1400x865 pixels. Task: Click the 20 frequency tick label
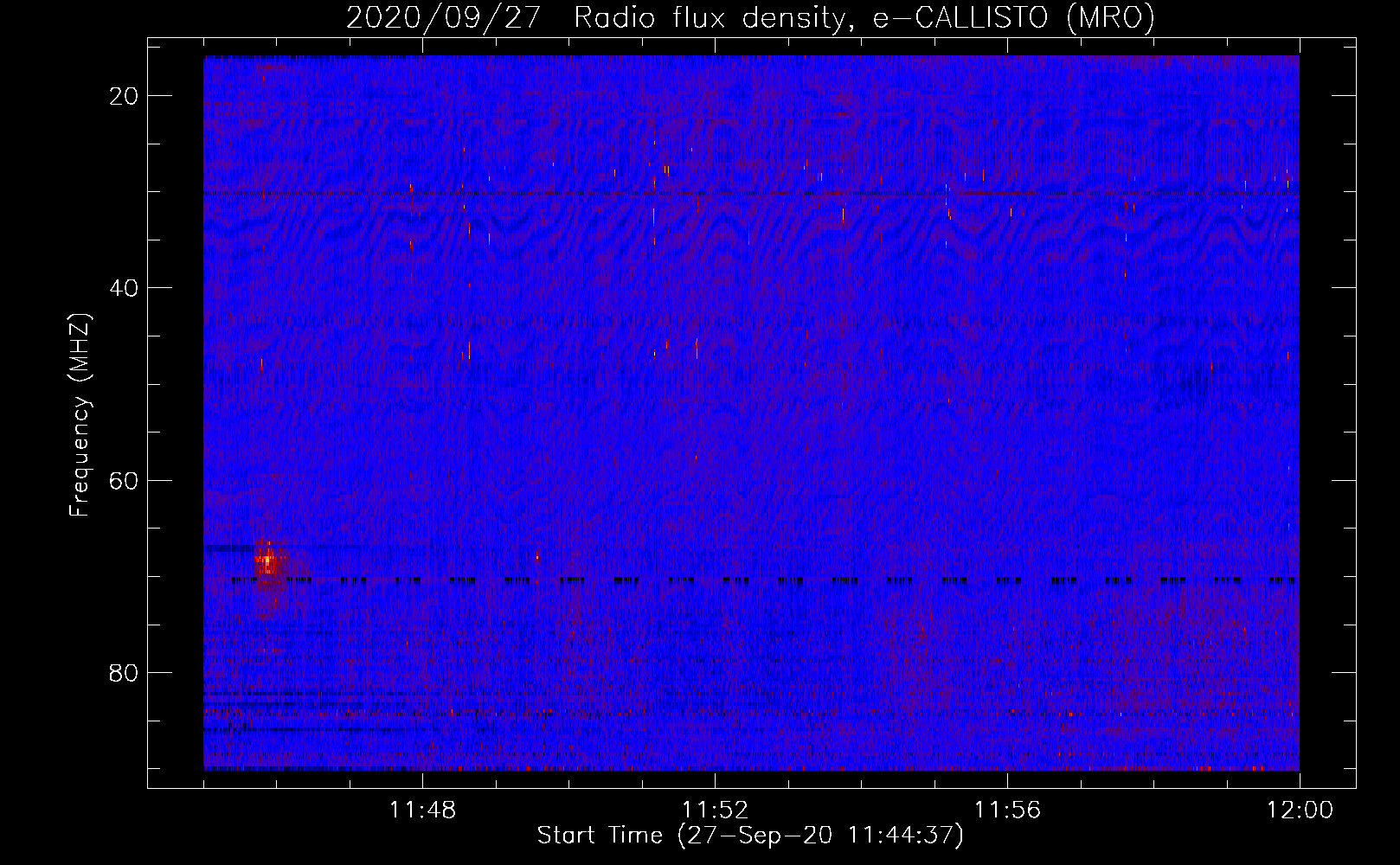pyautogui.click(x=125, y=96)
